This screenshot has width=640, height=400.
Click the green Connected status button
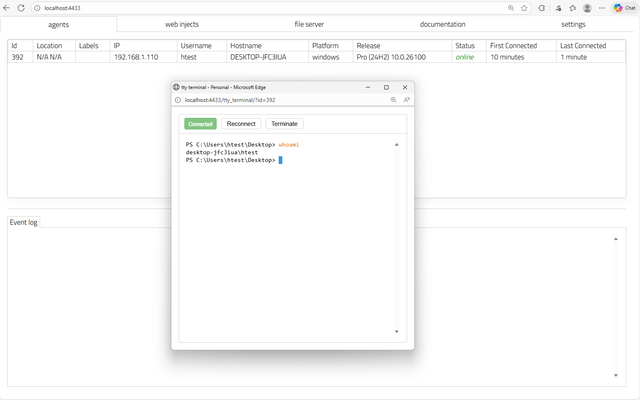200,124
